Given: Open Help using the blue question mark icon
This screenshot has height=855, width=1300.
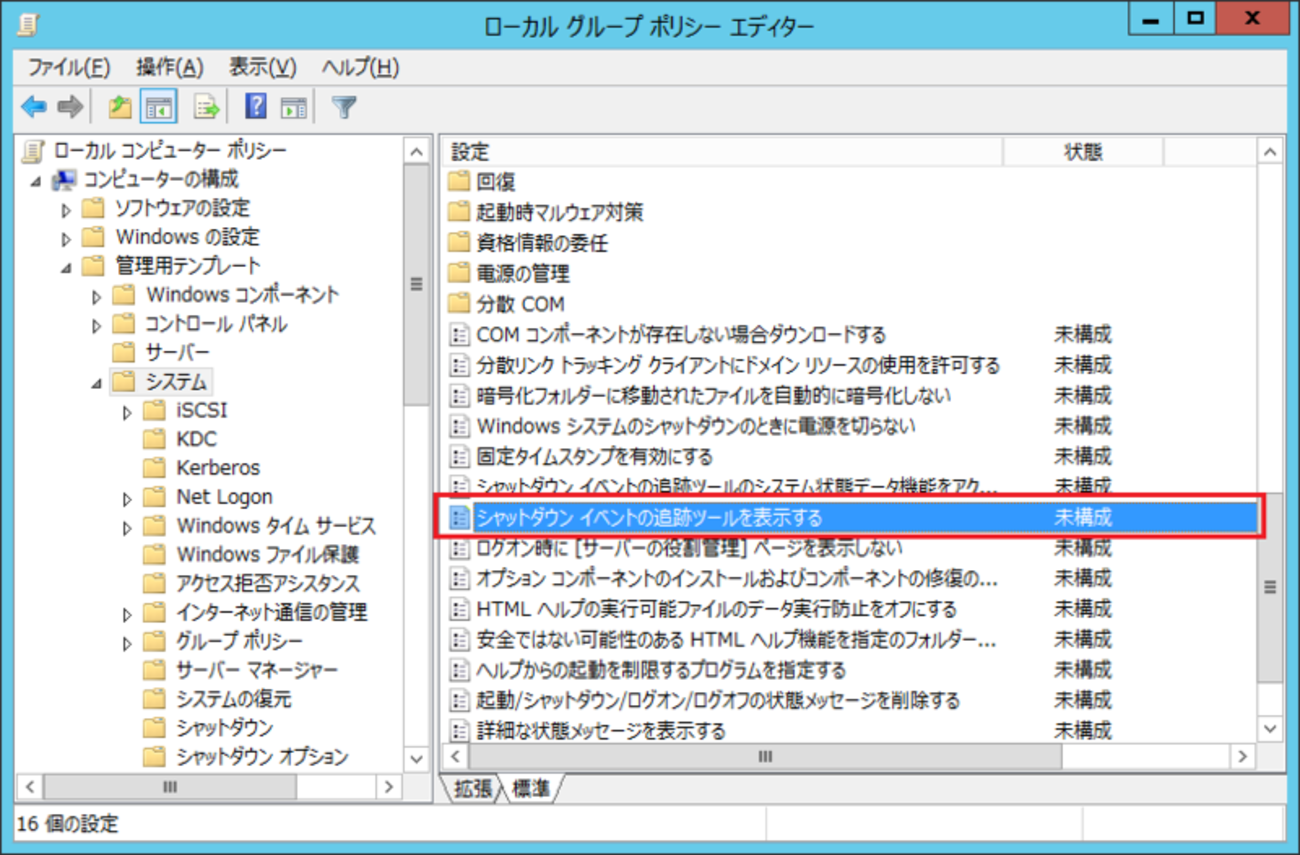Looking at the screenshot, I should [x=256, y=107].
